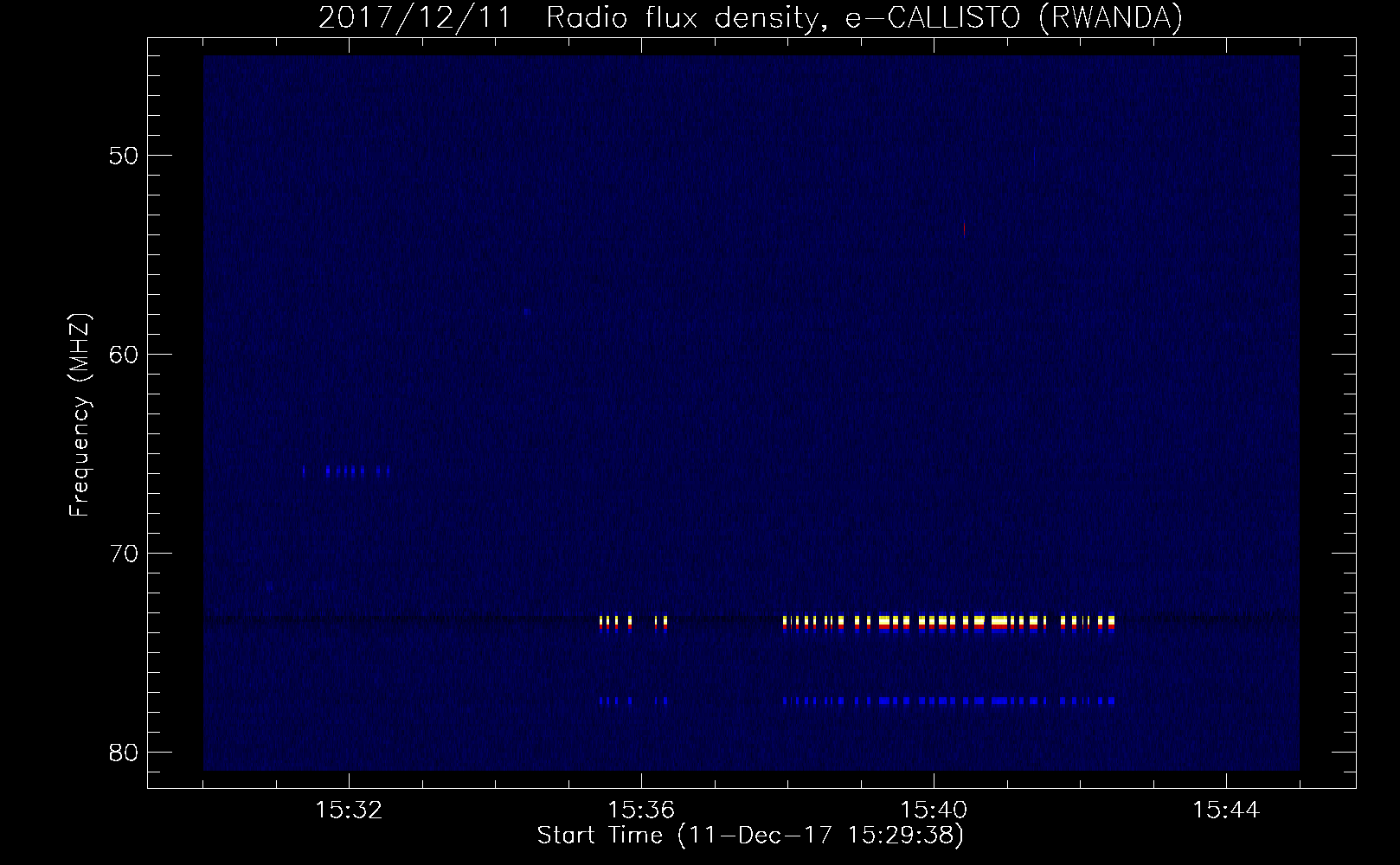Viewport: 1400px width, 865px height.
Task: Click the 15:36 time tick label
Action: click(641, 811)
